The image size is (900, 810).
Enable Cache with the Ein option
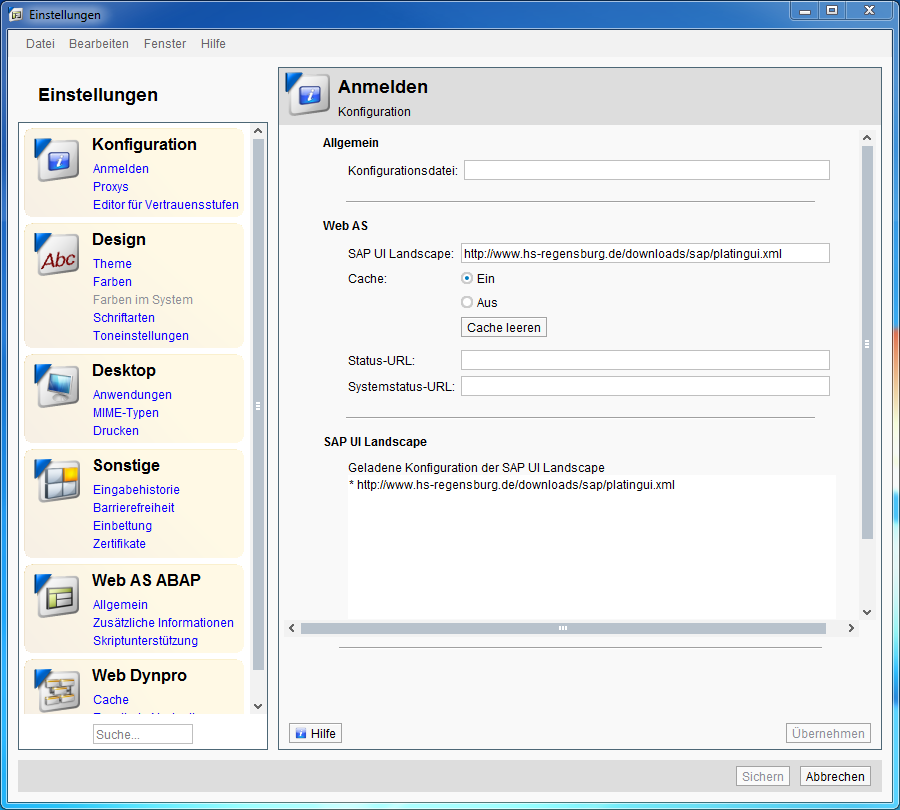[x=467, y=279]
